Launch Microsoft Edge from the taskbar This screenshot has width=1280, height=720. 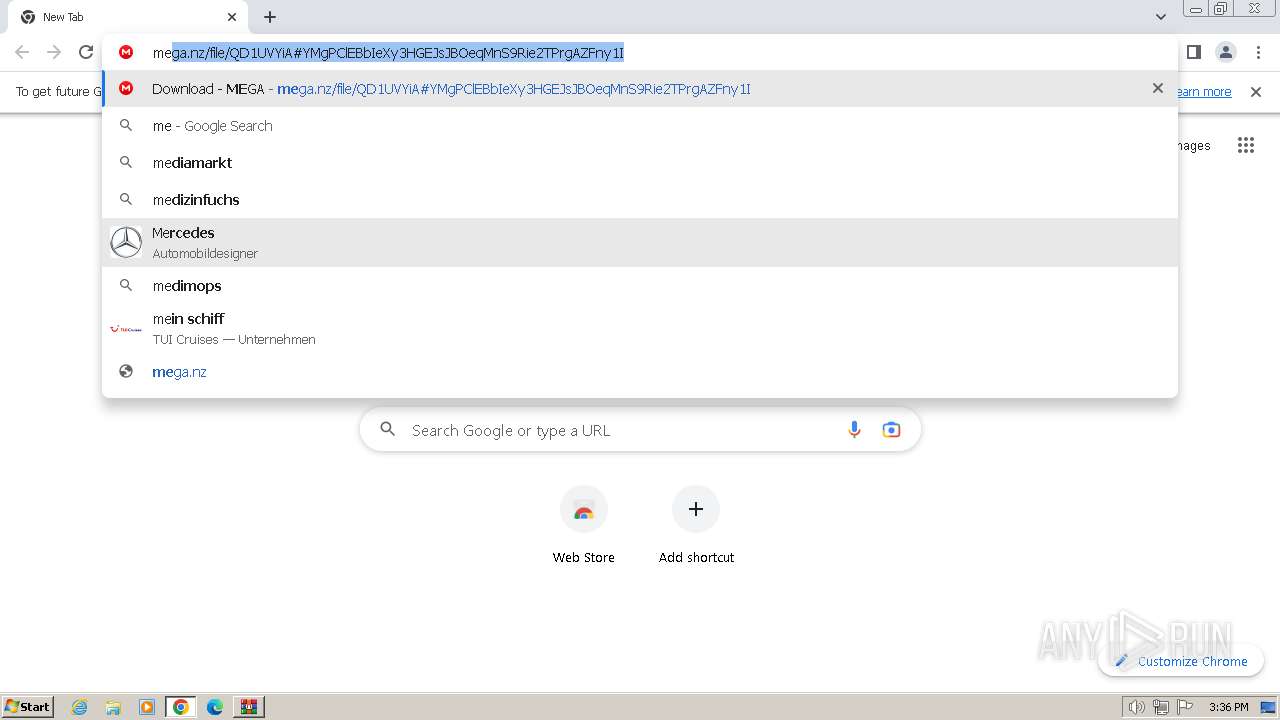pos(215,707)
